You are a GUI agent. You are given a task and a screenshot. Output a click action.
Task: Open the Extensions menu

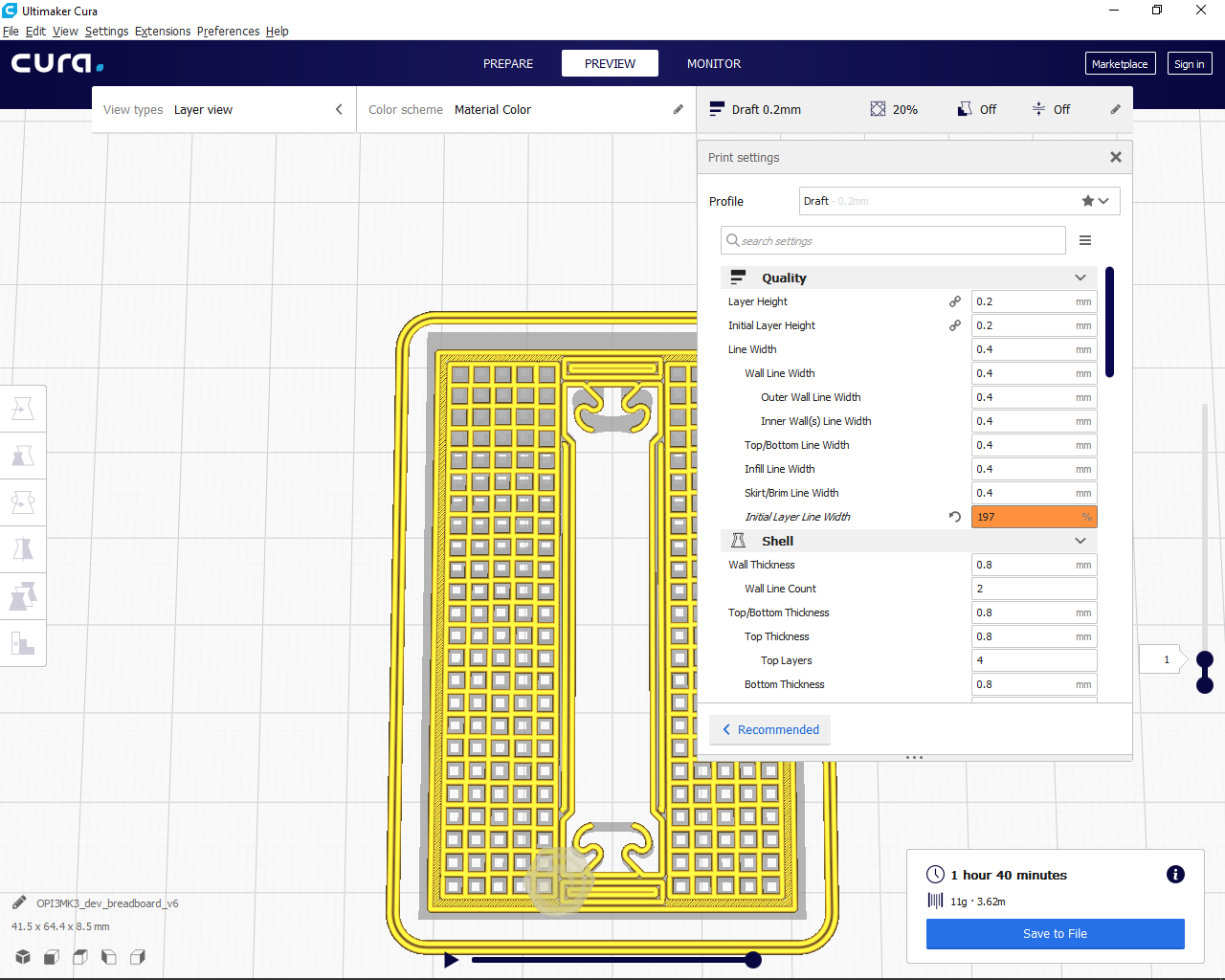pyautogui.click(x=163, y=31)
